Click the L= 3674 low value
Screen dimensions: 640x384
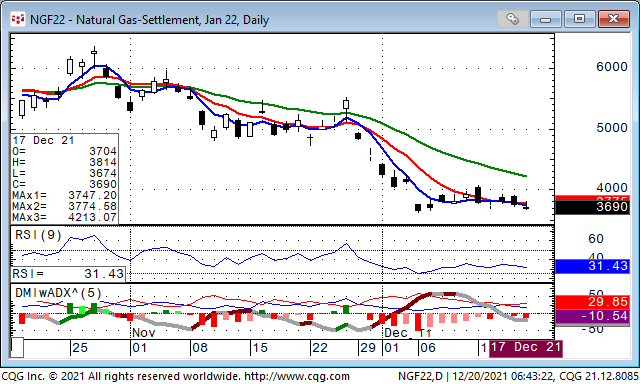[x=64, y=173]
